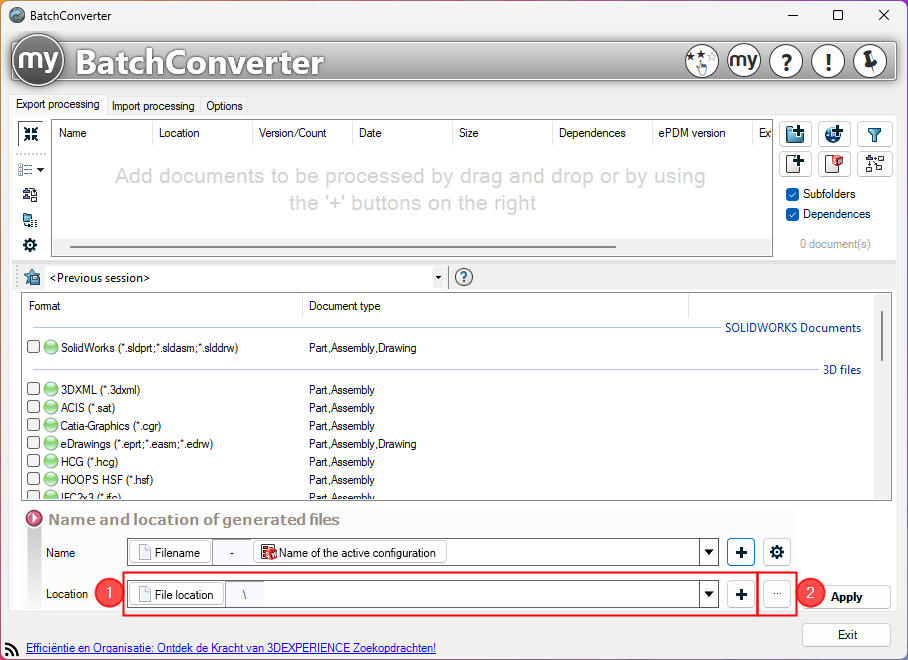Check the HCG (*.hcg) checkbox
The width and height of the screenshot is (908, 660).
[x=34, y=460]
